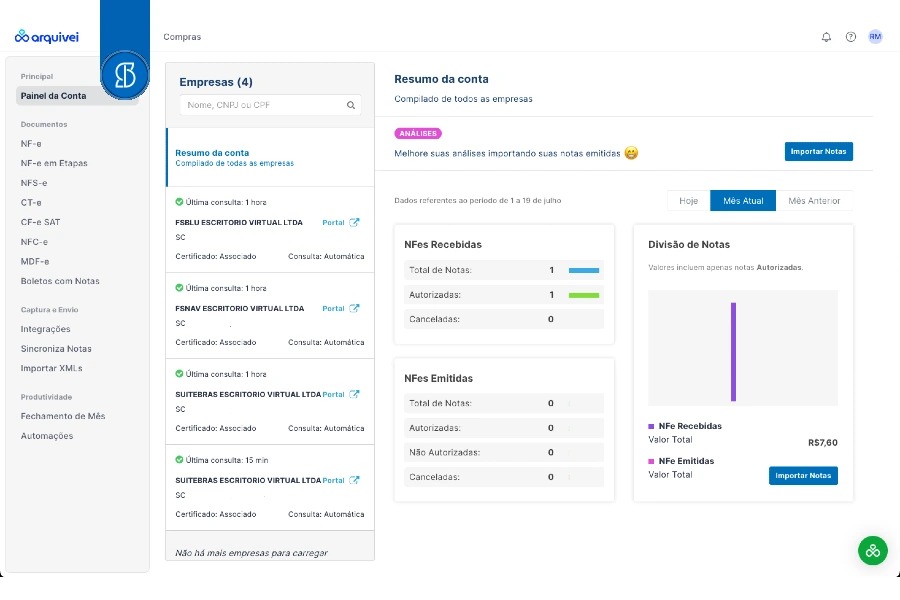The image size is (900, 600).
Task: Open the RM user avatar menu
Action: click(x=875, y=37)
